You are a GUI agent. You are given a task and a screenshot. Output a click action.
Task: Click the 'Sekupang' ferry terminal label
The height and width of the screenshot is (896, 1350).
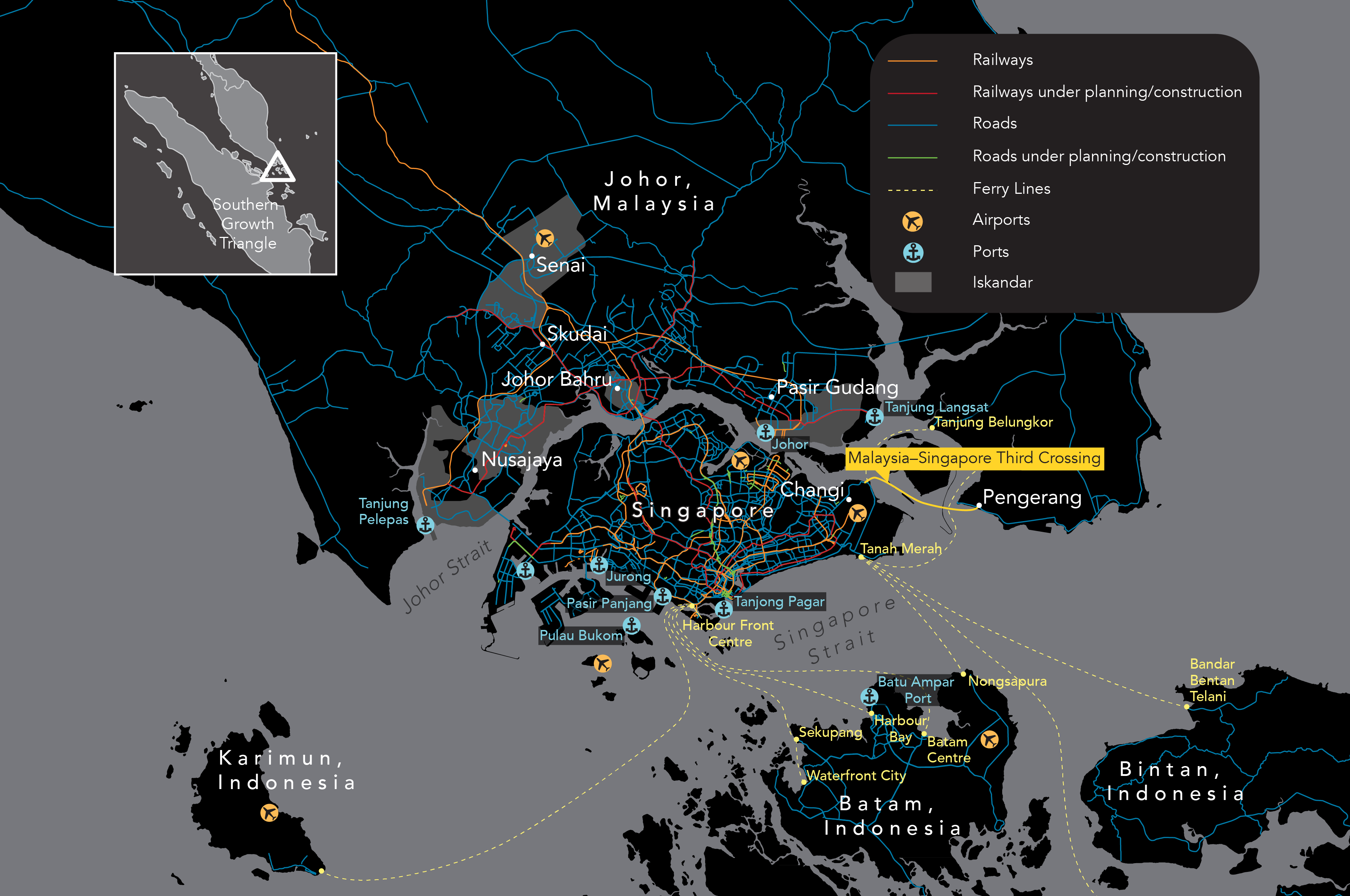pyautogui.click(x=830, y=732)
